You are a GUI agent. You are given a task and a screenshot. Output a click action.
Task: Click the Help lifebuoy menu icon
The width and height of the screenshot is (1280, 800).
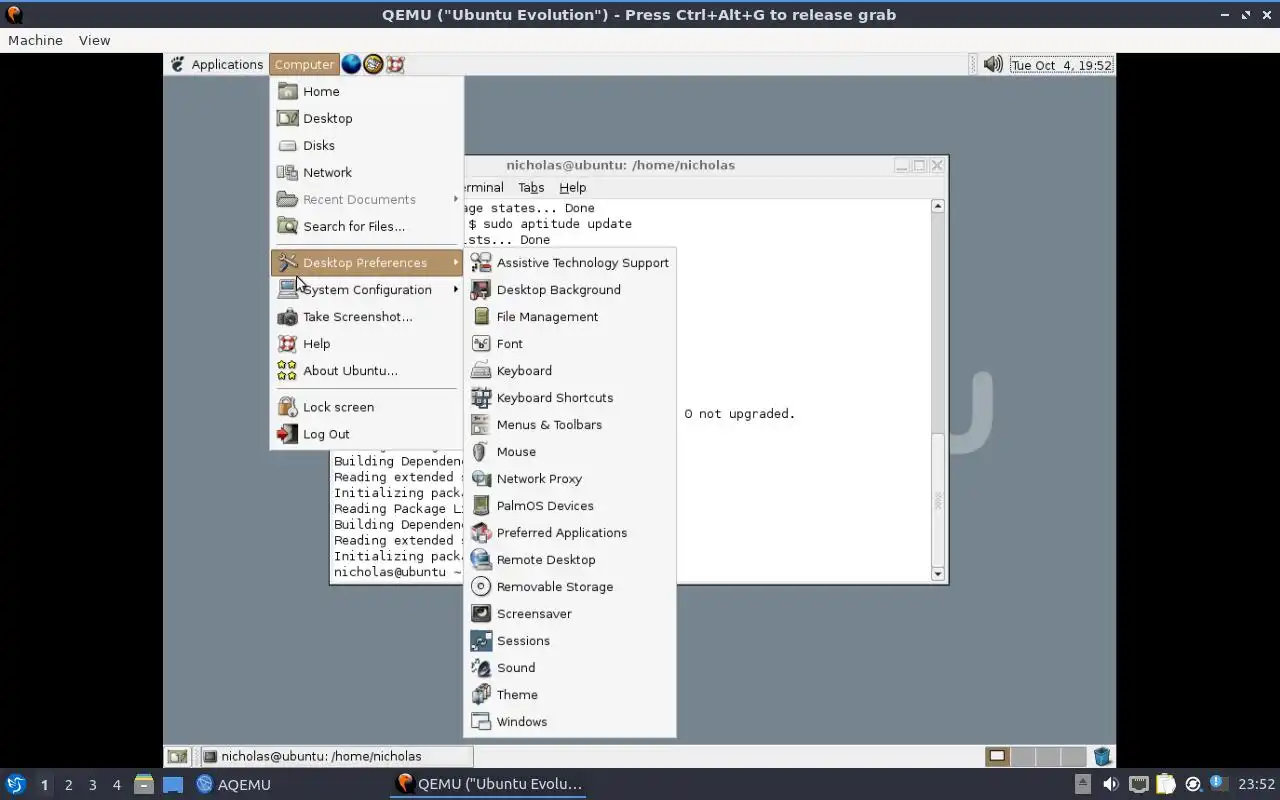(287, 343)
